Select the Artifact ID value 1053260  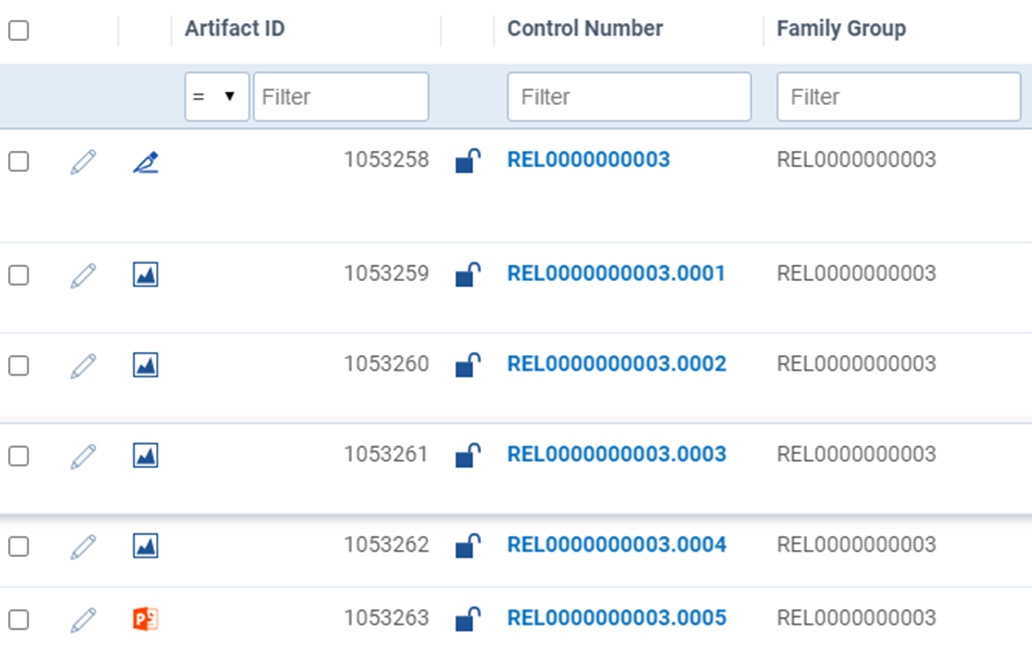(386, 363)
